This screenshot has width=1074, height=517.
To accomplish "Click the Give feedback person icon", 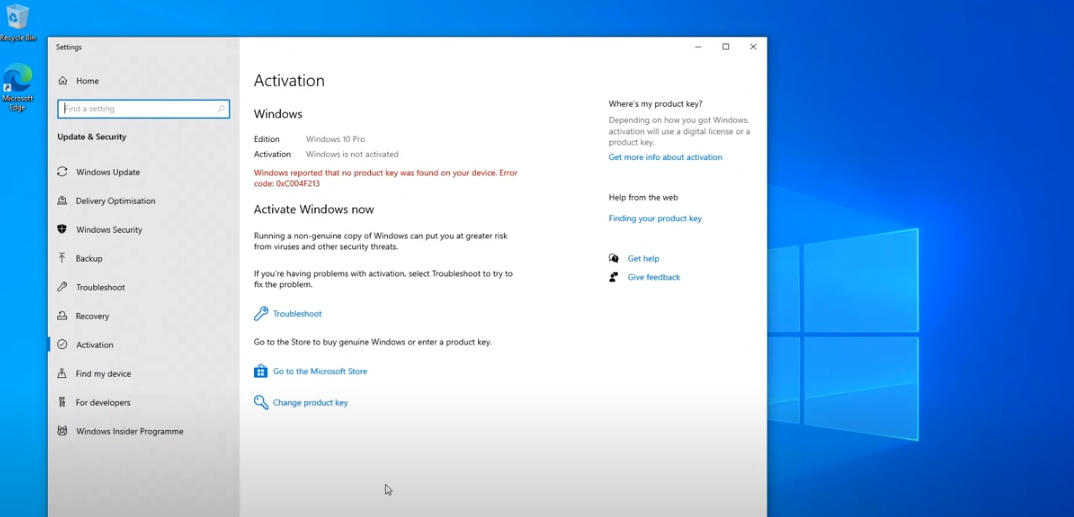I will click(614, 277).
